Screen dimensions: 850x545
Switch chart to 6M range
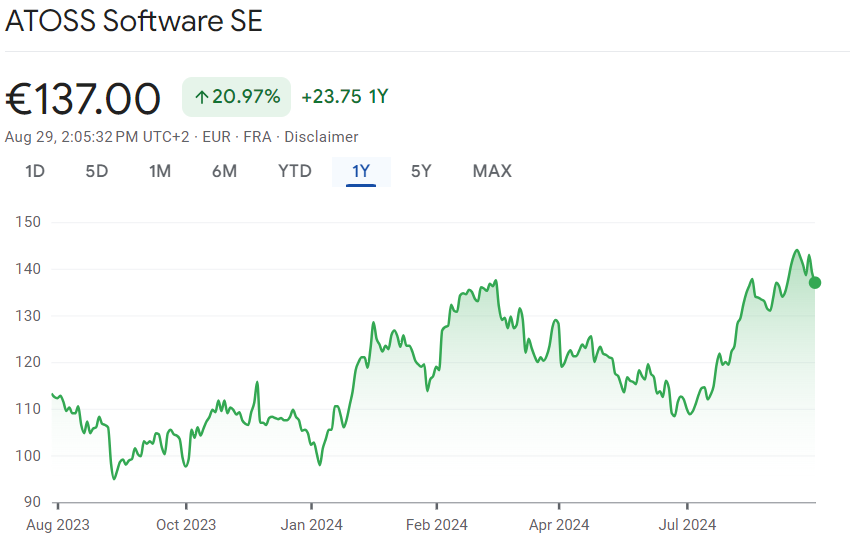coord(224,171)
